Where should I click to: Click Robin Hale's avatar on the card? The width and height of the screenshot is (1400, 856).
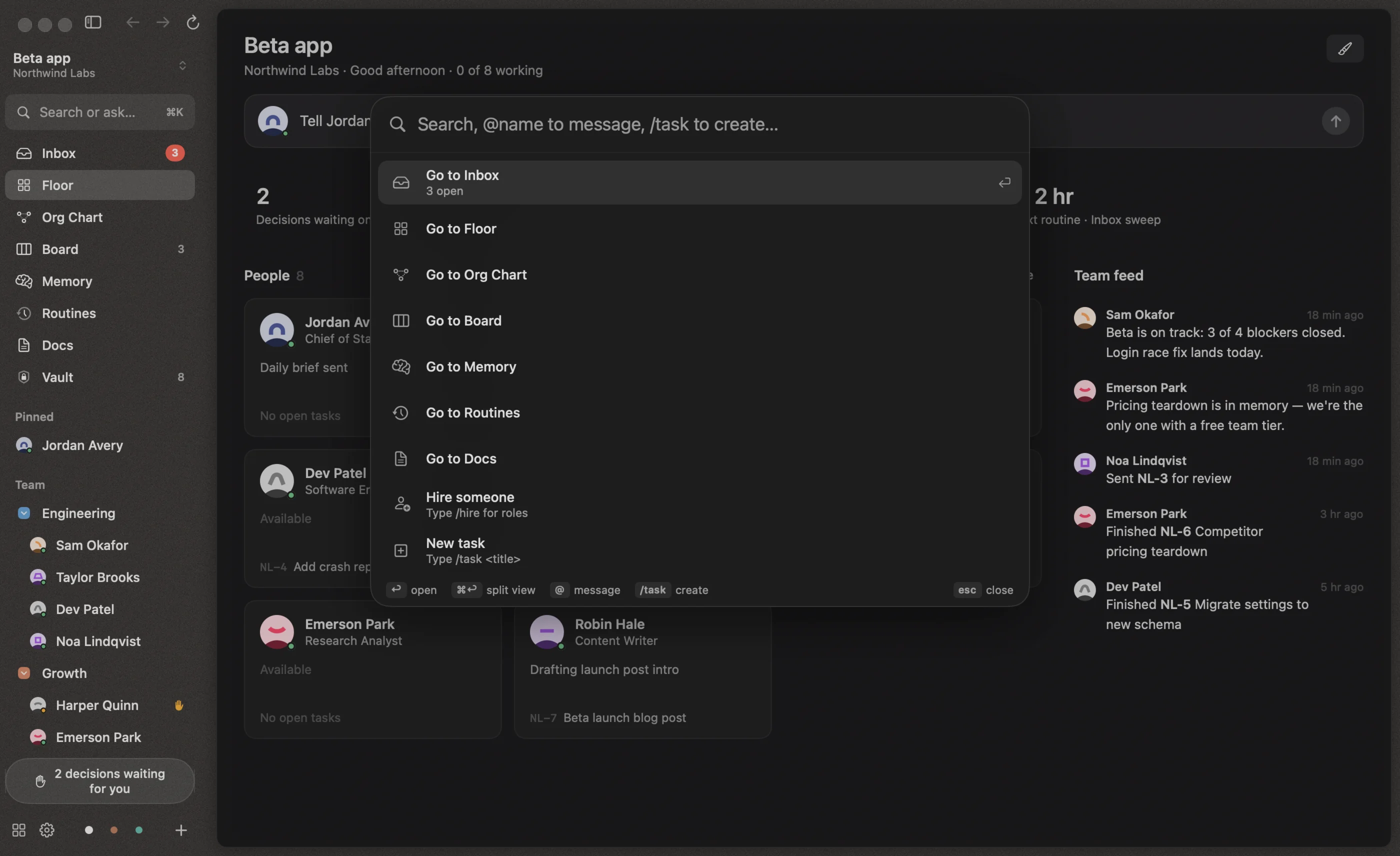[546, 631]
